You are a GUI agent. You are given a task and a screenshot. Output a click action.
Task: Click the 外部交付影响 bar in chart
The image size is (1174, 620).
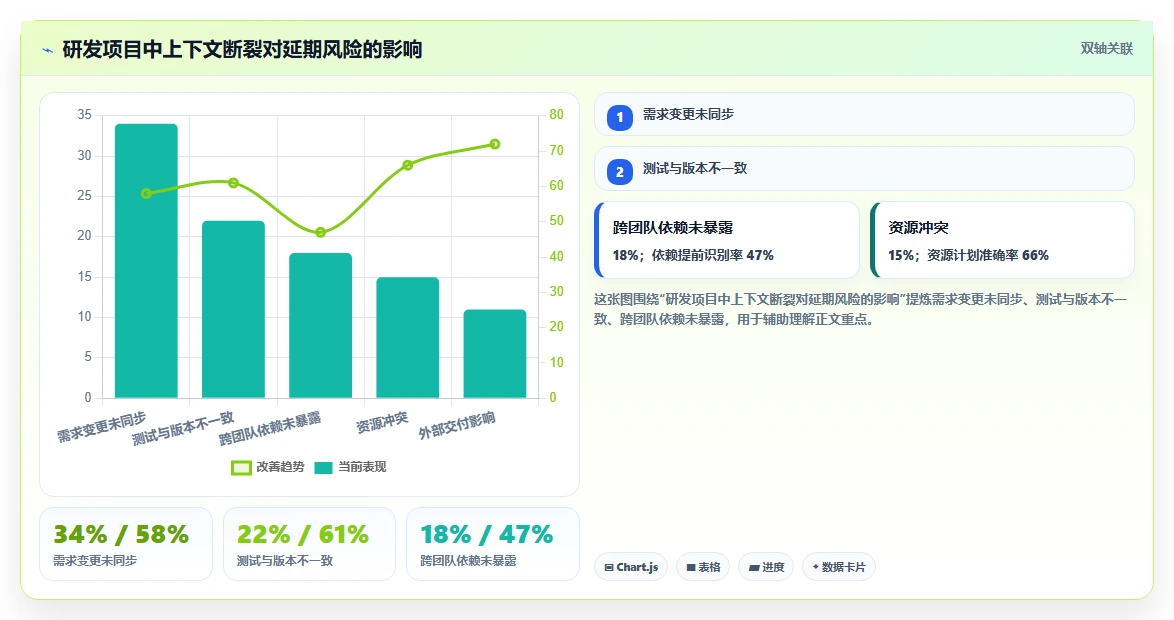point(495,353)
